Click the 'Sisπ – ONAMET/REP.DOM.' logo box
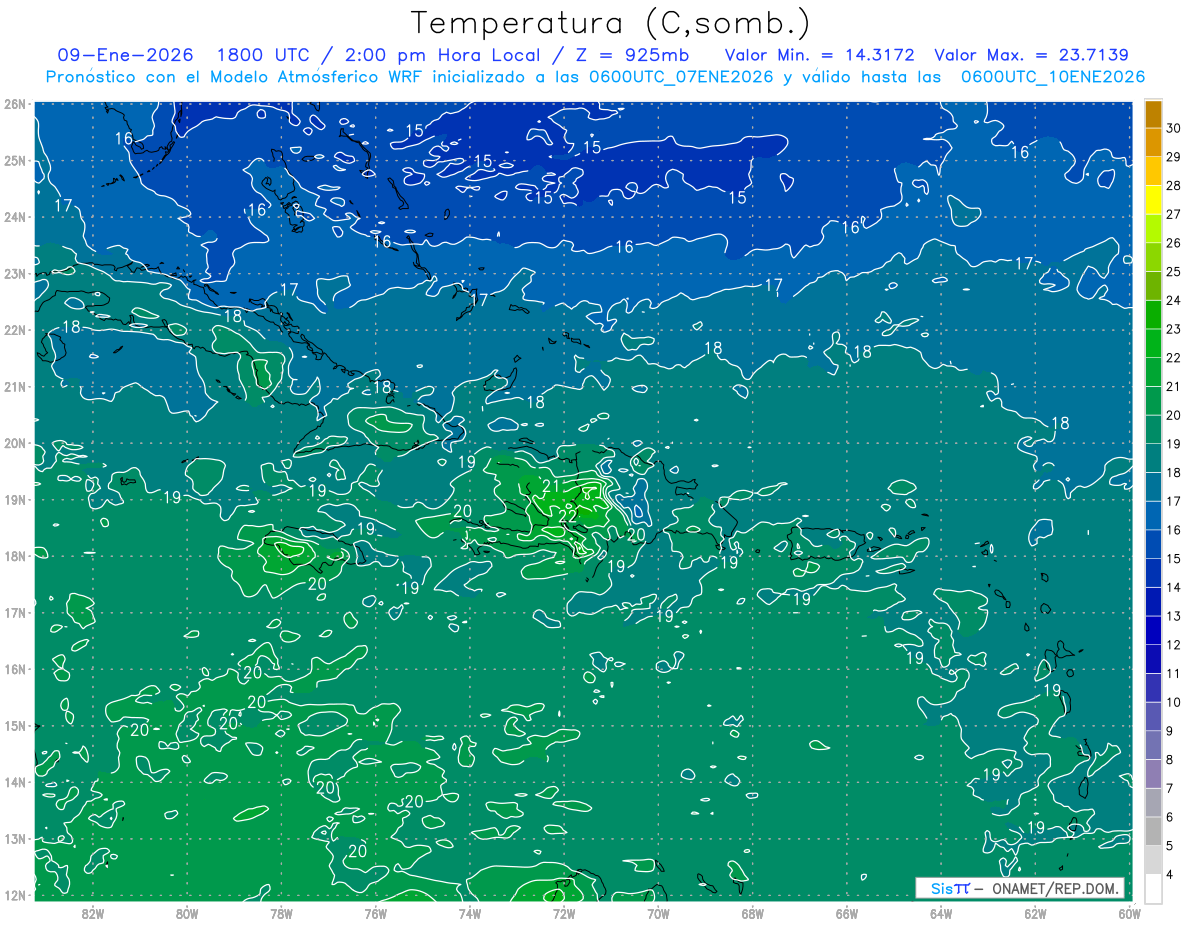Viewport: 1200px width, 927px height. (1020, 888)
